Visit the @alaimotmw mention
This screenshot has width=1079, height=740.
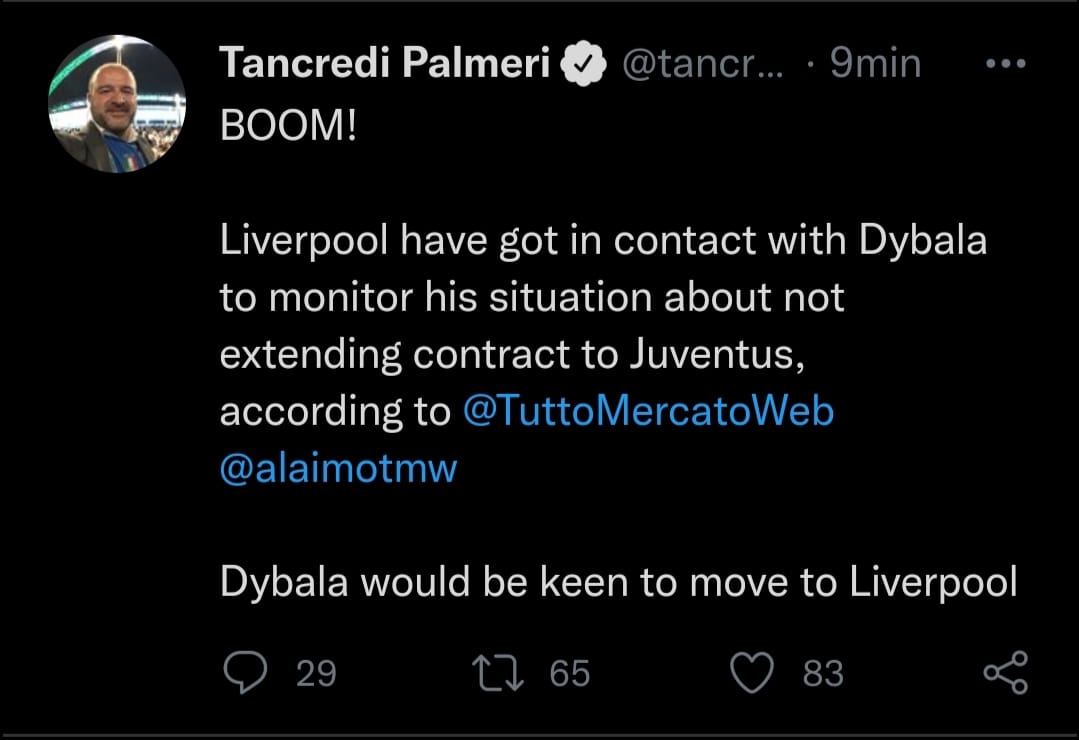click(x=338, y=469)
